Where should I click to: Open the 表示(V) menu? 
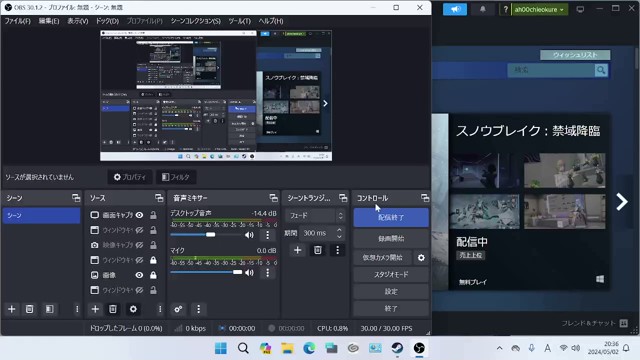coord(78,21)
